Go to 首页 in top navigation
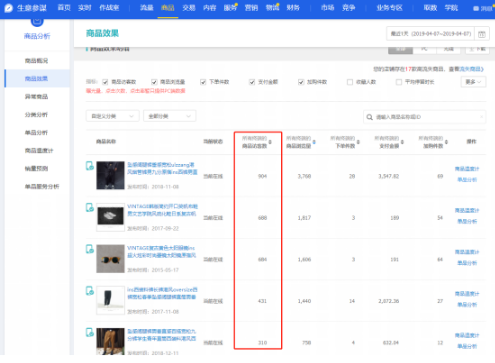Viewport: 495px width, 363px height. pyautogui.click(x=64, y=8)
